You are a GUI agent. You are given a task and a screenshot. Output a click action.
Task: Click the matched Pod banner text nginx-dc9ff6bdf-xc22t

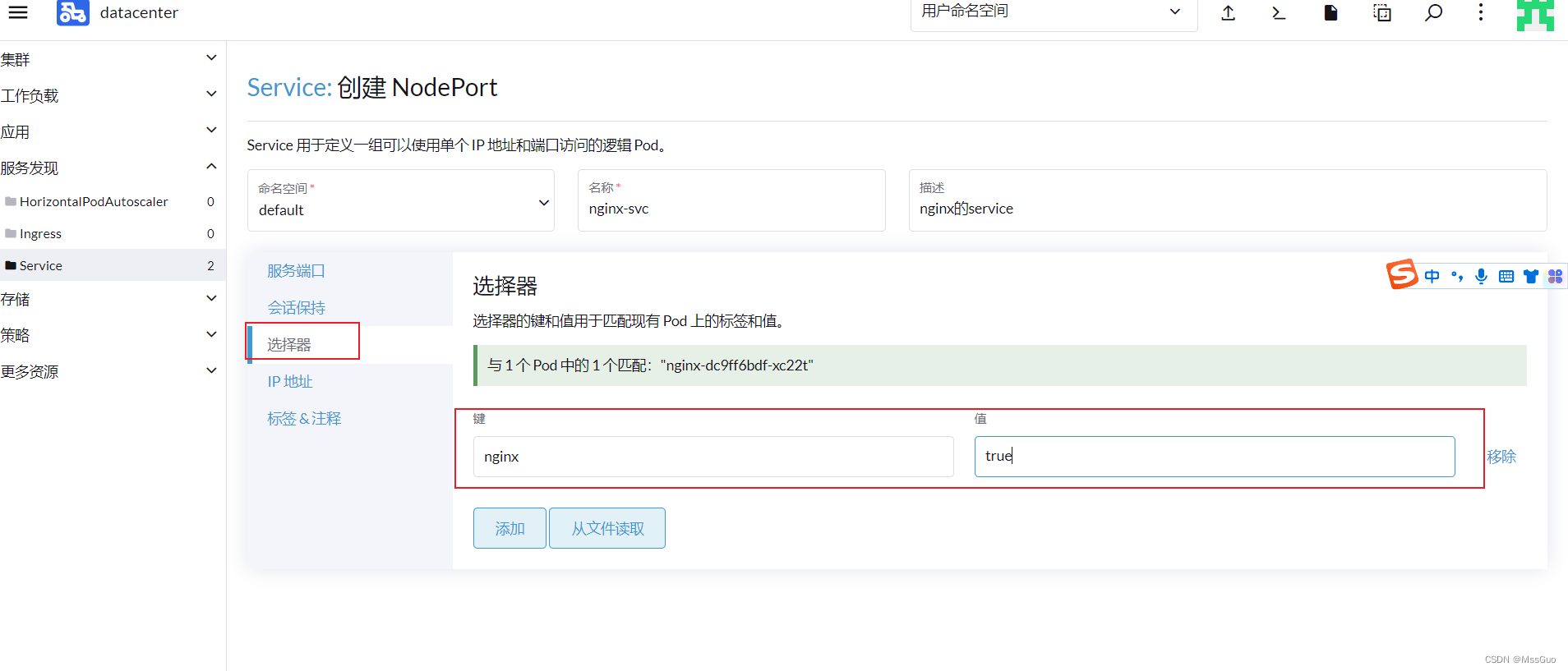[x=737, y=365]
